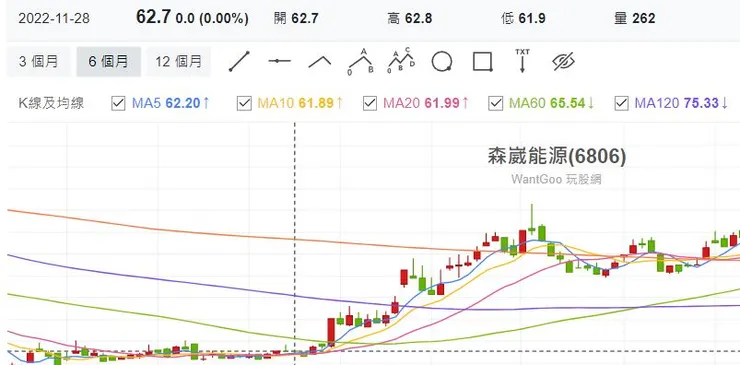Click the chart title 森崴能源(6806)
Viewport: 740px width, 365px height.
tap(556, 156)
